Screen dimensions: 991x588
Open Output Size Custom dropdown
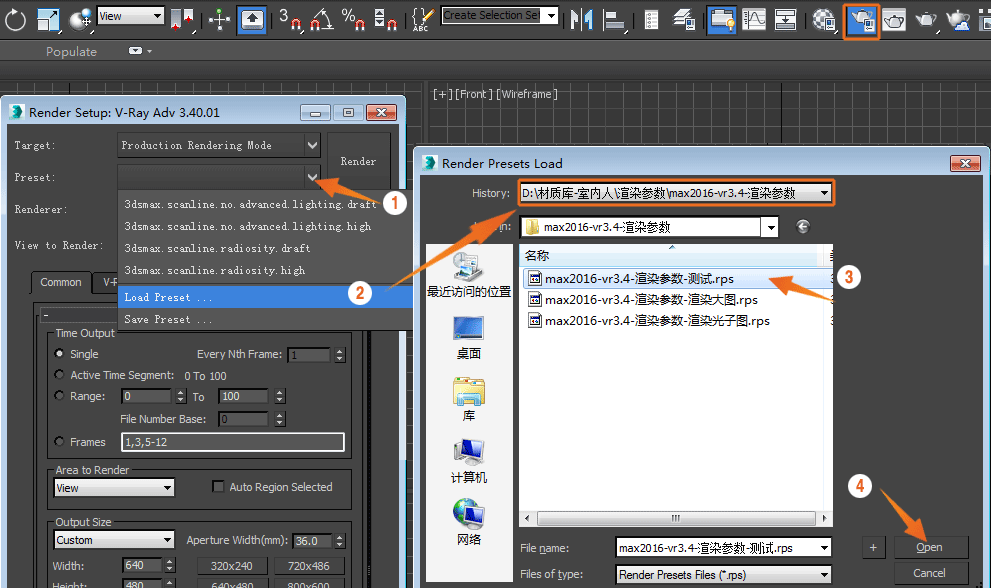click(x=114, y=540)
